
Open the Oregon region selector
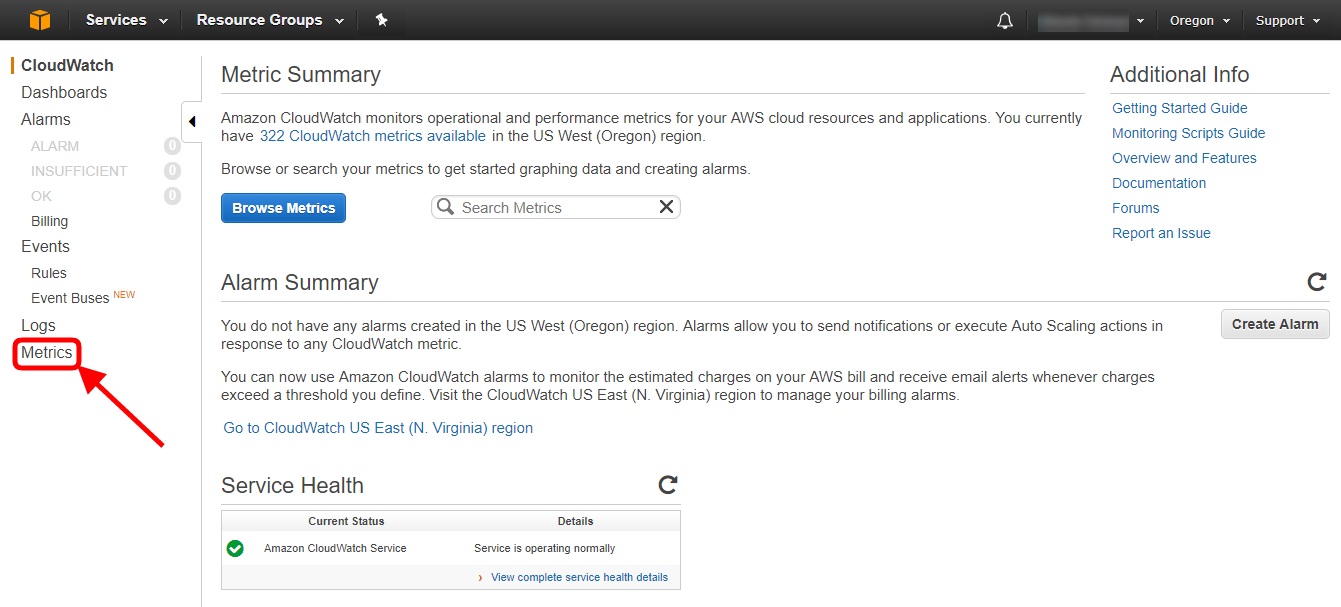(x=1200, y=21)
